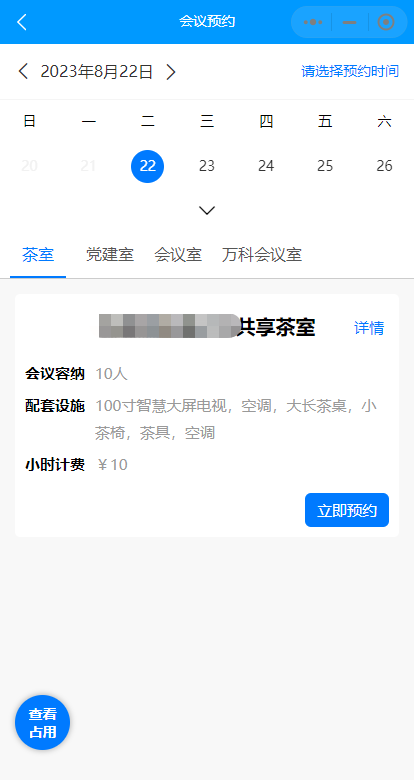Tap the circular close icon in the capsule
Image resolution: width=414 pixels, height=780 pixels.
click(x=386, y=22)
